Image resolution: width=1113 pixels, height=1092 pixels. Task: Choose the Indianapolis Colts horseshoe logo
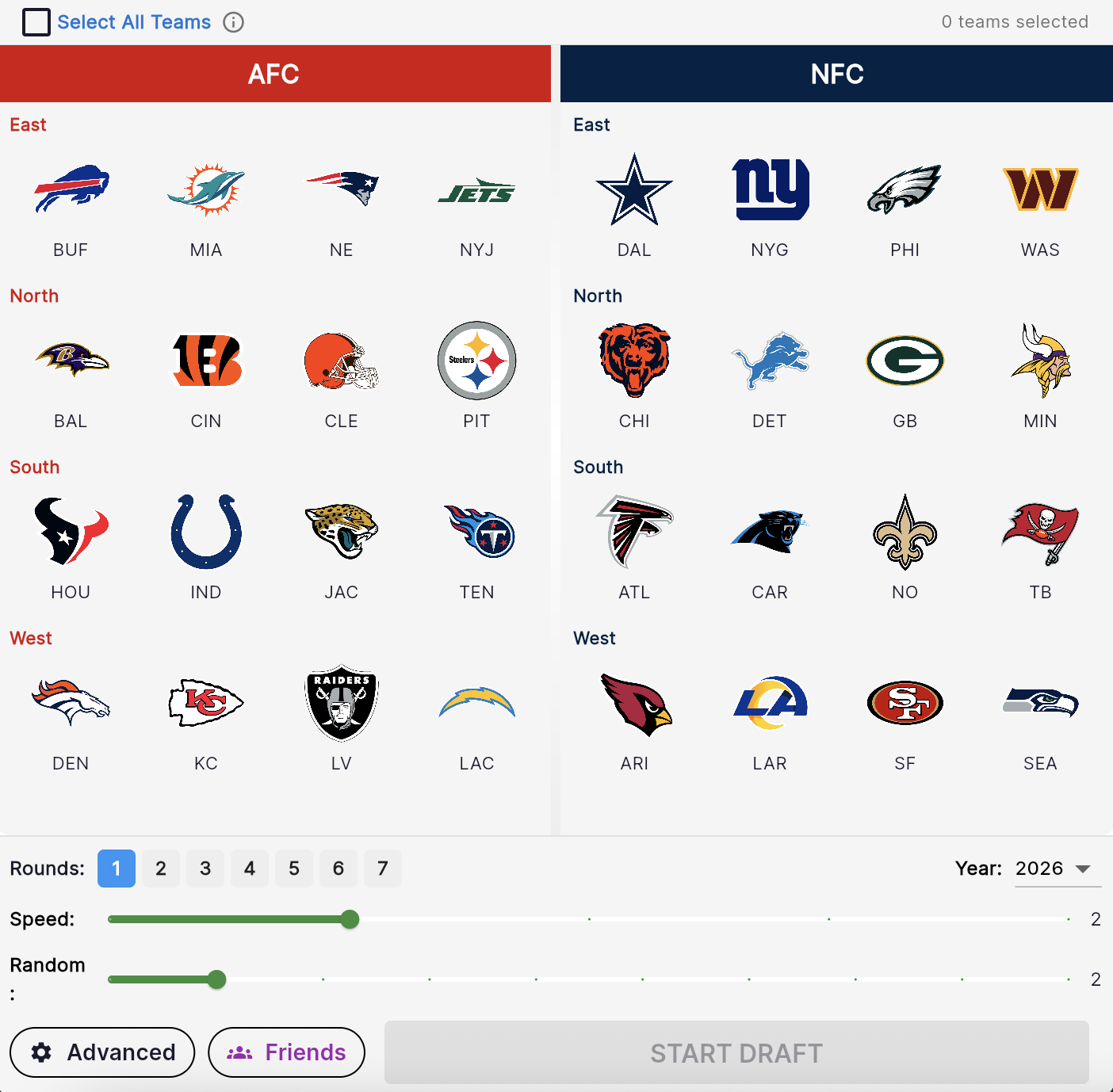pyautogui.click(x=206, y=532)
